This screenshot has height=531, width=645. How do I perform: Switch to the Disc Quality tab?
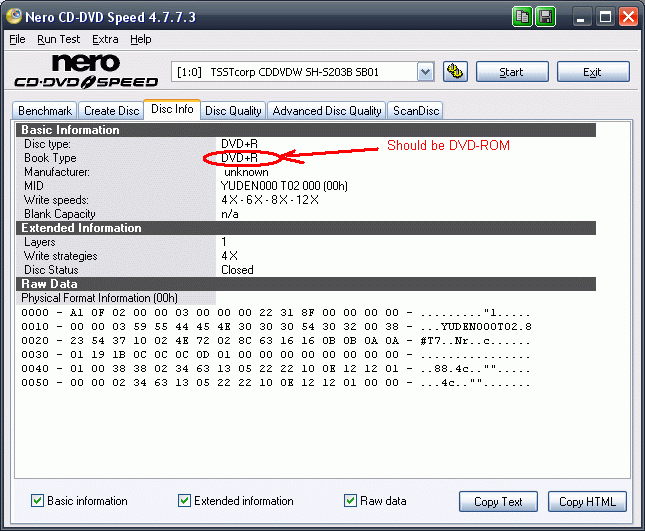click(233, 111)
